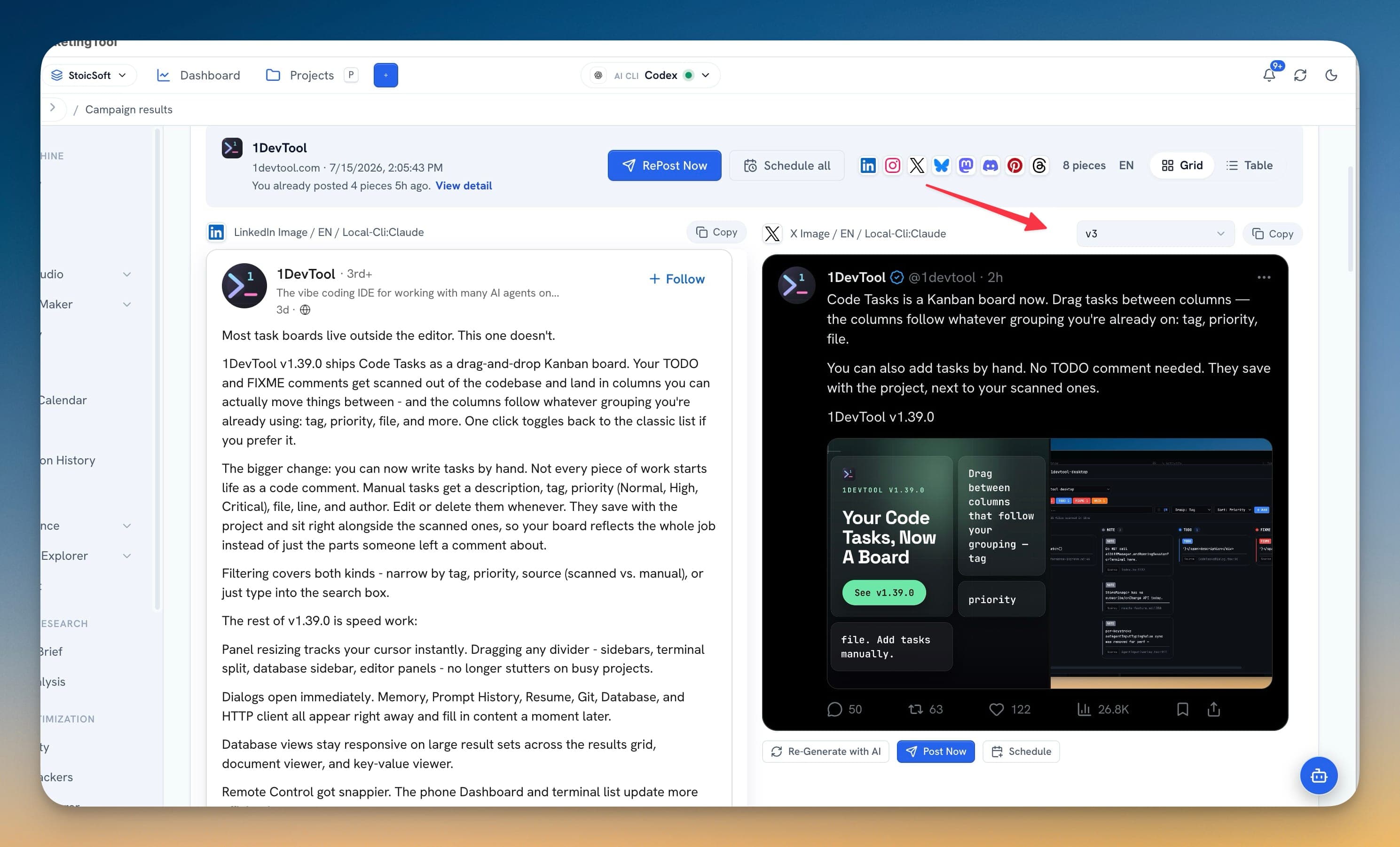Expand the sidebar Maker section chevron
This screenshot has width=1400, height=847.
point(127,305)
